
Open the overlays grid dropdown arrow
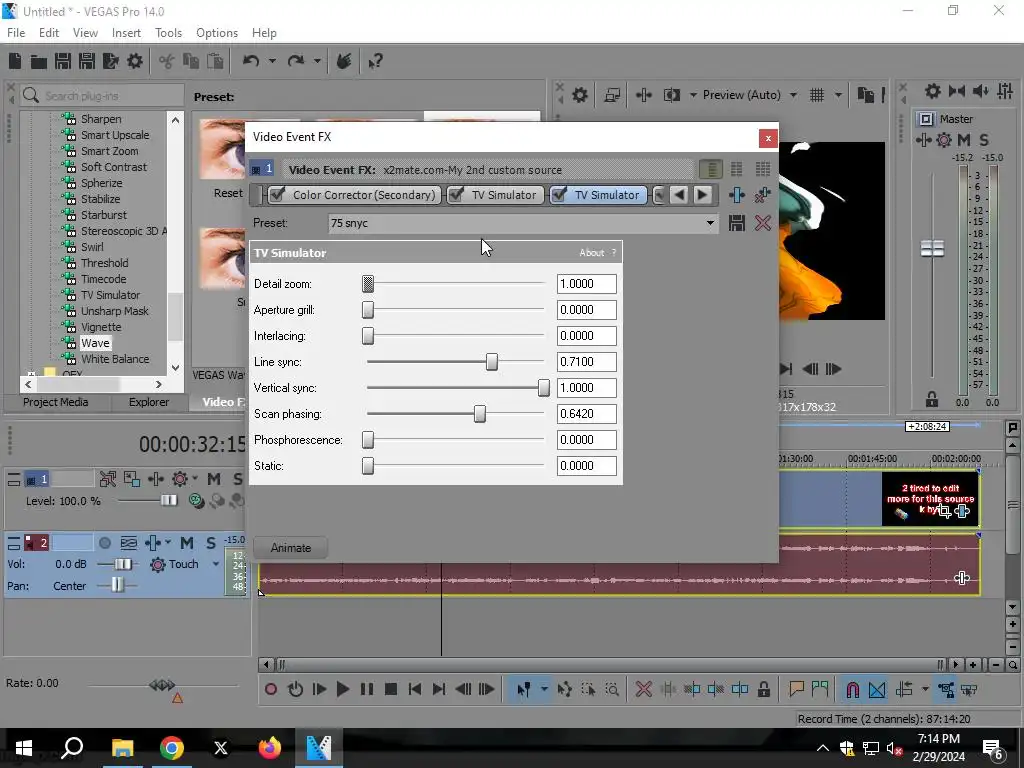838,95
